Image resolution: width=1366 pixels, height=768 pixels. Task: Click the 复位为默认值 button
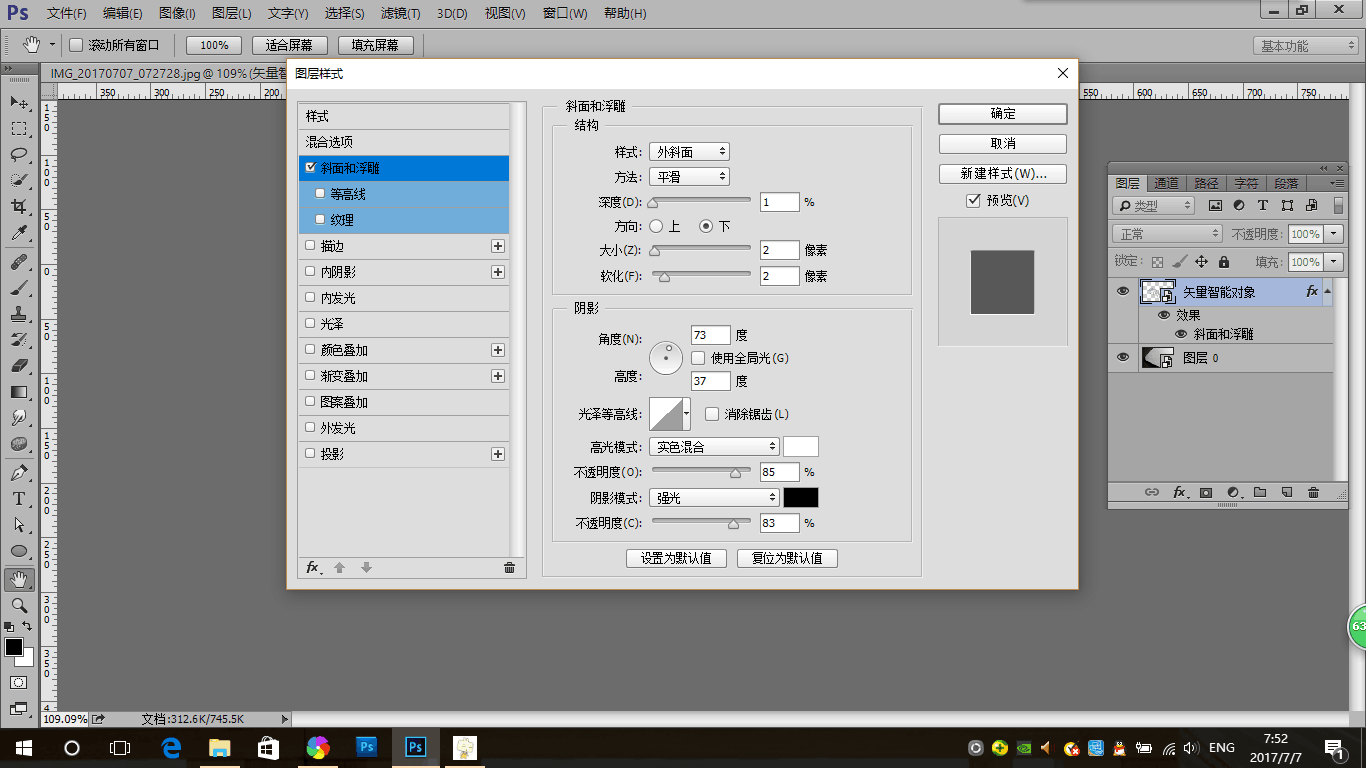tap(787, 558)
